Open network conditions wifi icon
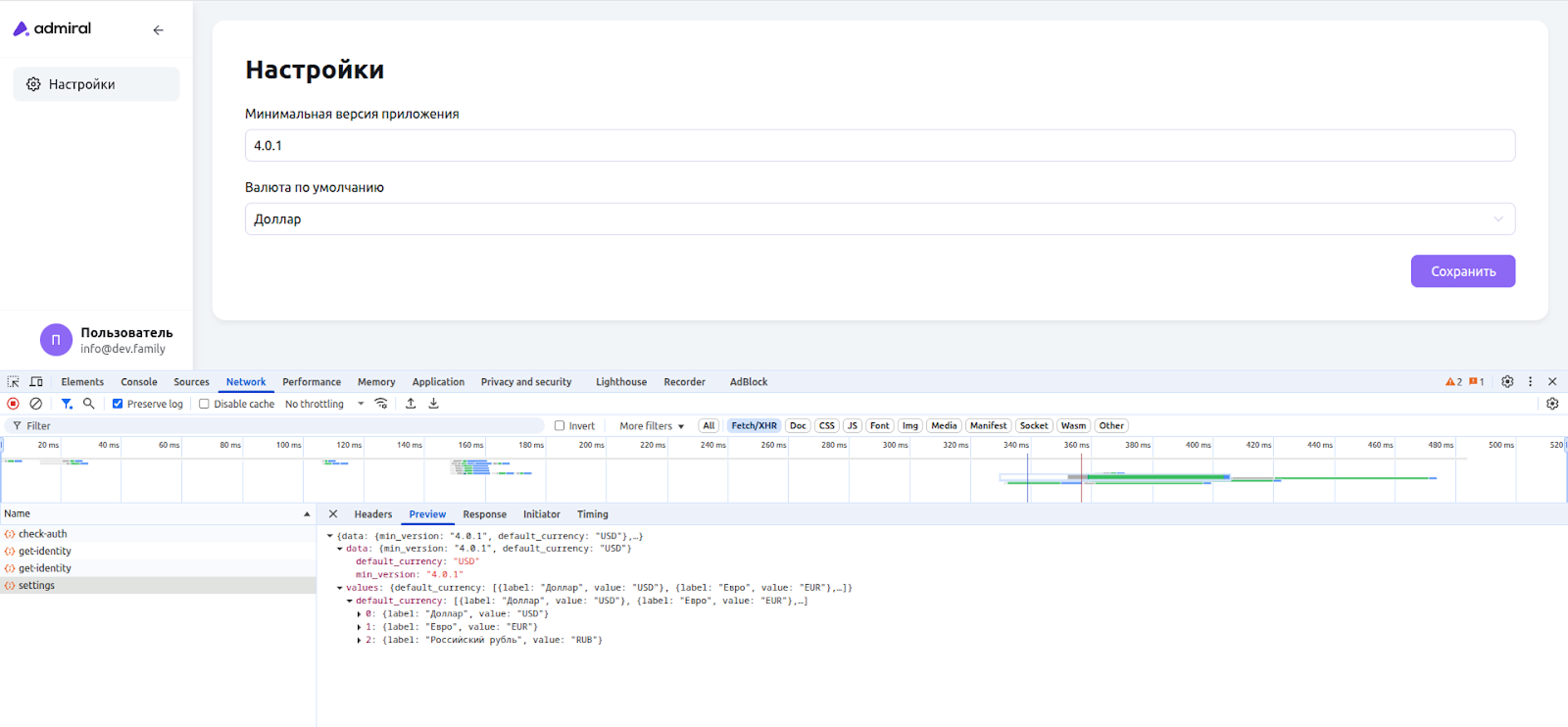Viewport: 1568px width, 727px height. [381, 404]
